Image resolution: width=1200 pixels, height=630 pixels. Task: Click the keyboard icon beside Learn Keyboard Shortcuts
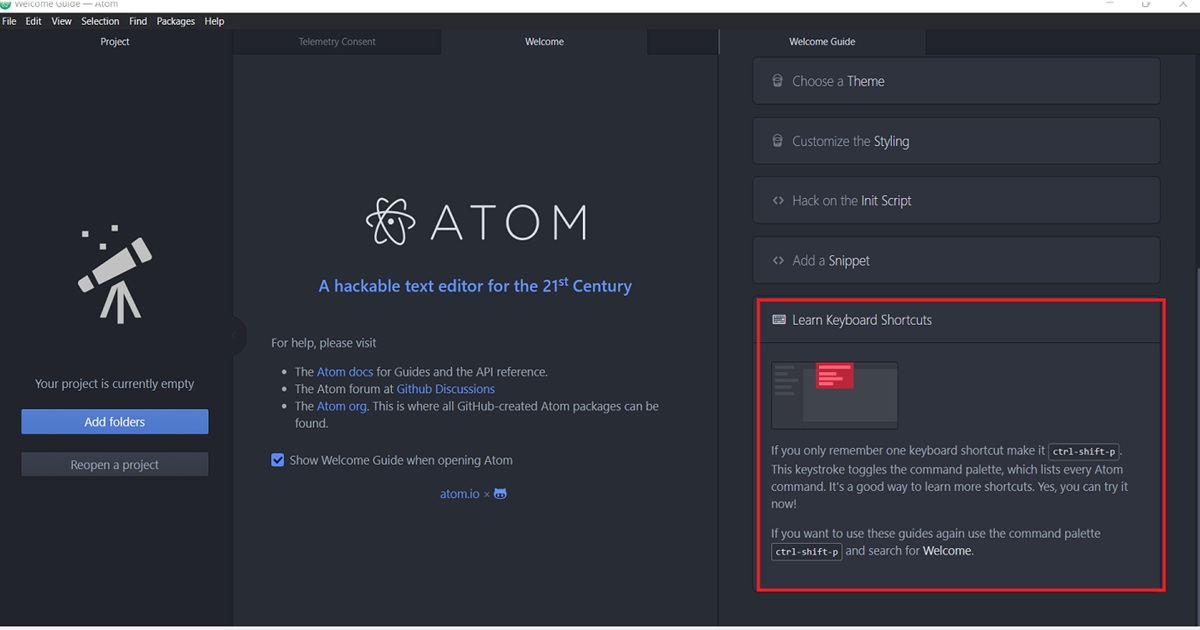pyautogui.click(x=778, y=320)
